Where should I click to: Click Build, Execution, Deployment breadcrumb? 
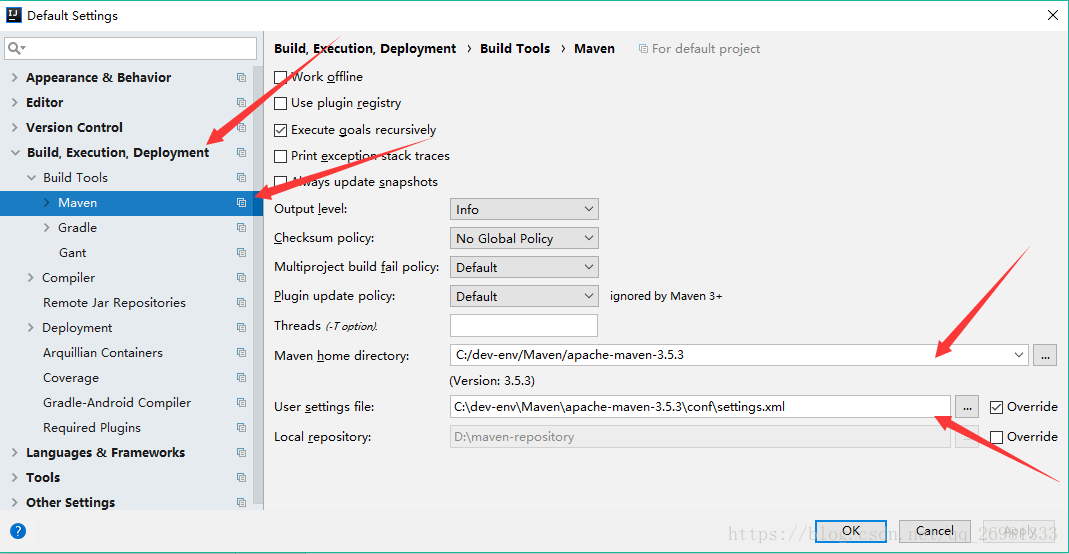(365, 48)
